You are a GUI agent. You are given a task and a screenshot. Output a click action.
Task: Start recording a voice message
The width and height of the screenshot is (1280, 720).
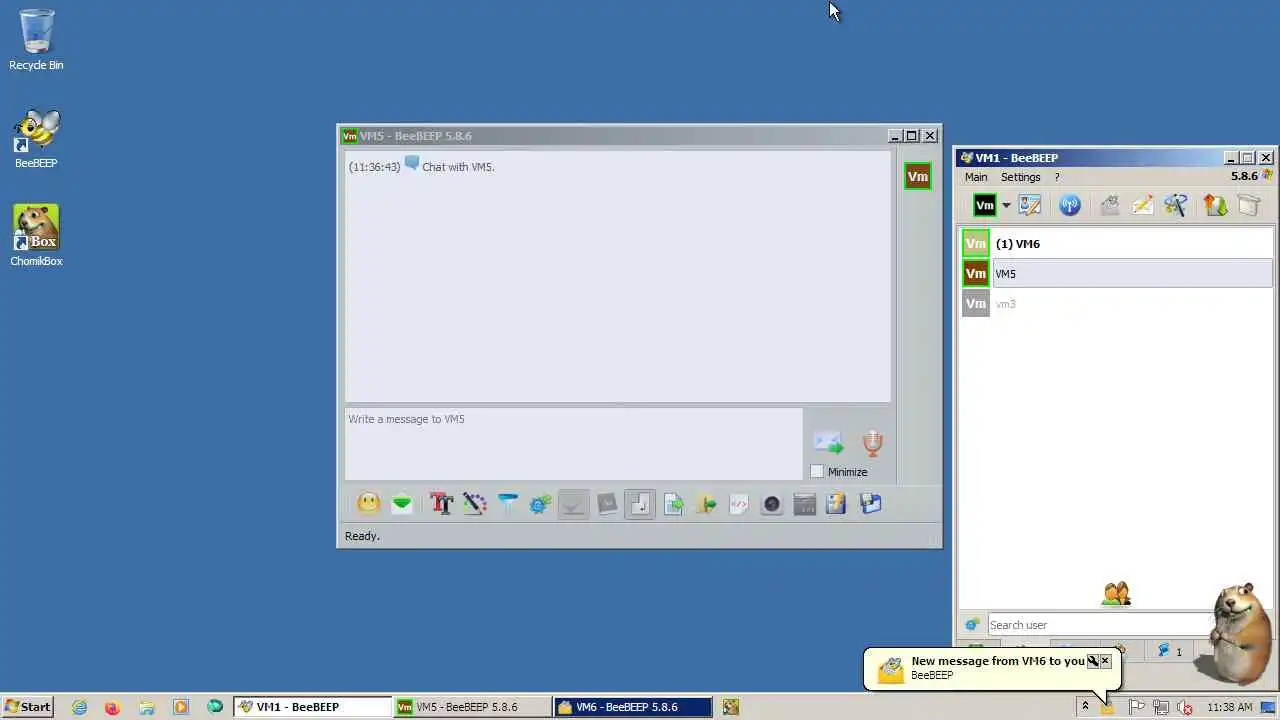[x=872, y=442]
